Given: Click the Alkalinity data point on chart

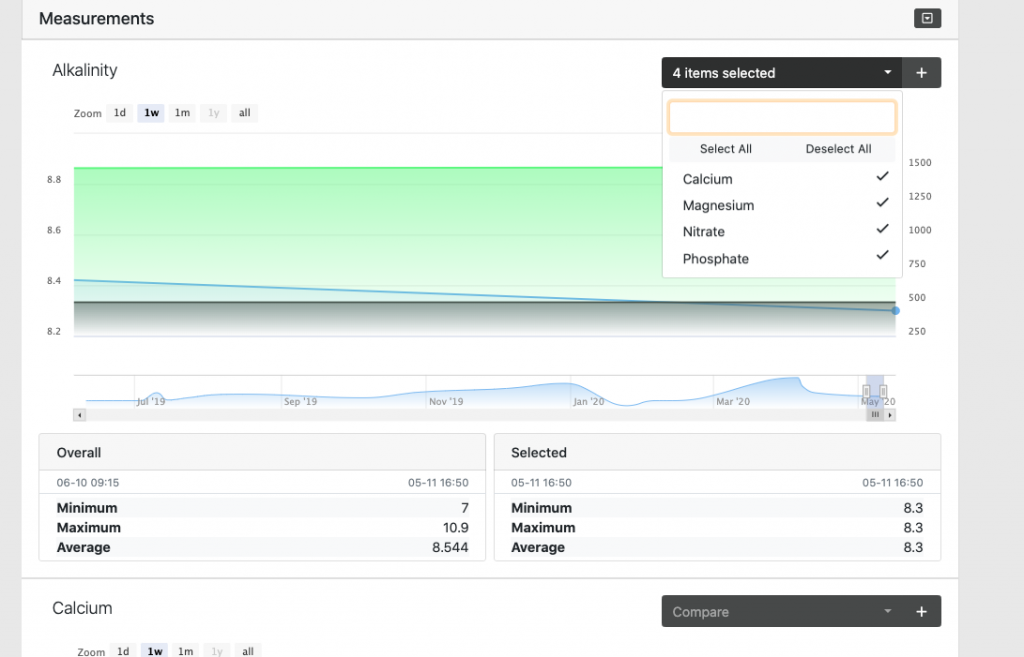Looking at the screenshot, I should (x=895, y=311).
